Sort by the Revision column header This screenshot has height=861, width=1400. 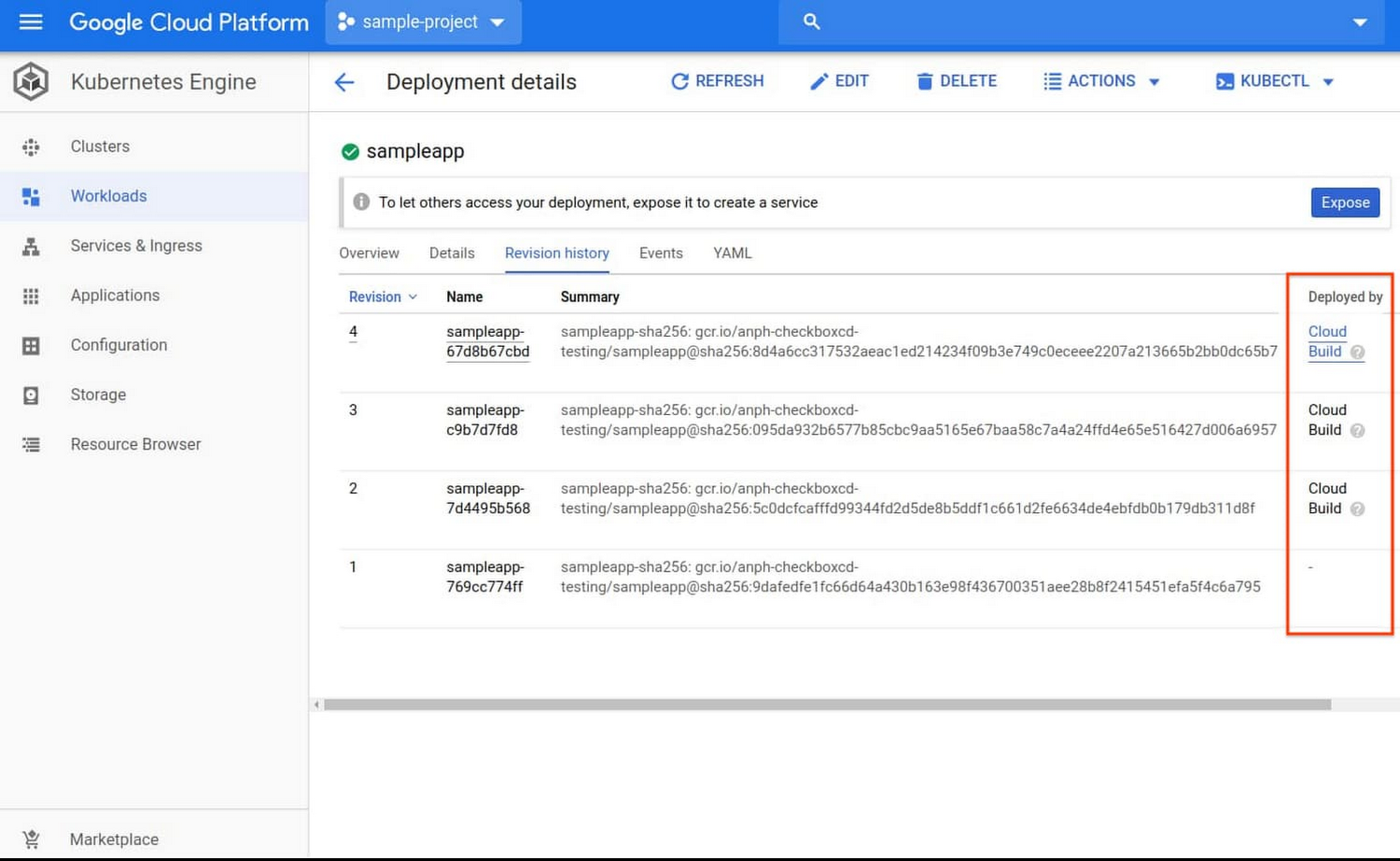pos(383,297)
